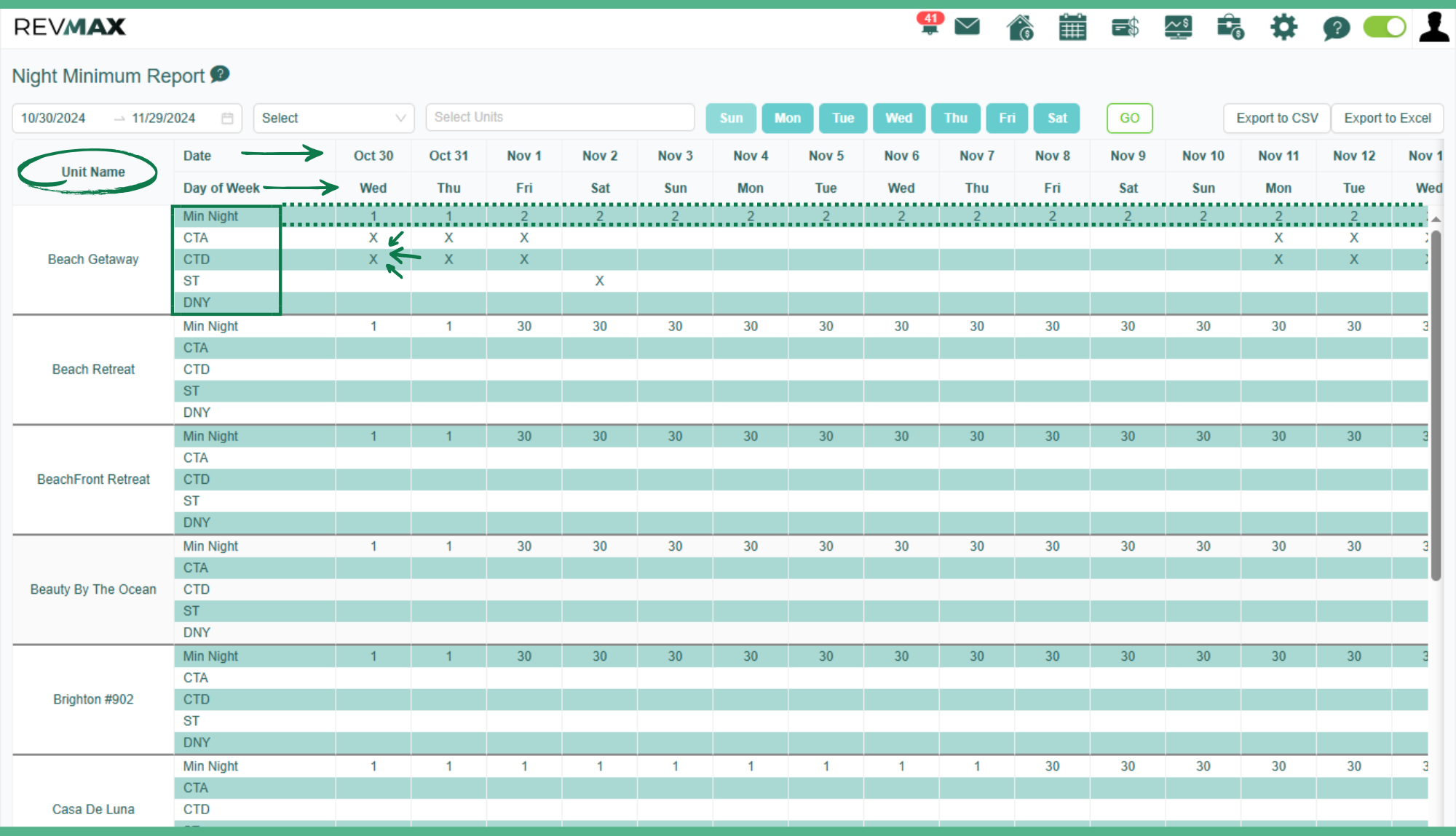Screen dimensions: 1456x836
Task: Click the credit card dollar icon
Action: click(1125, 28)
